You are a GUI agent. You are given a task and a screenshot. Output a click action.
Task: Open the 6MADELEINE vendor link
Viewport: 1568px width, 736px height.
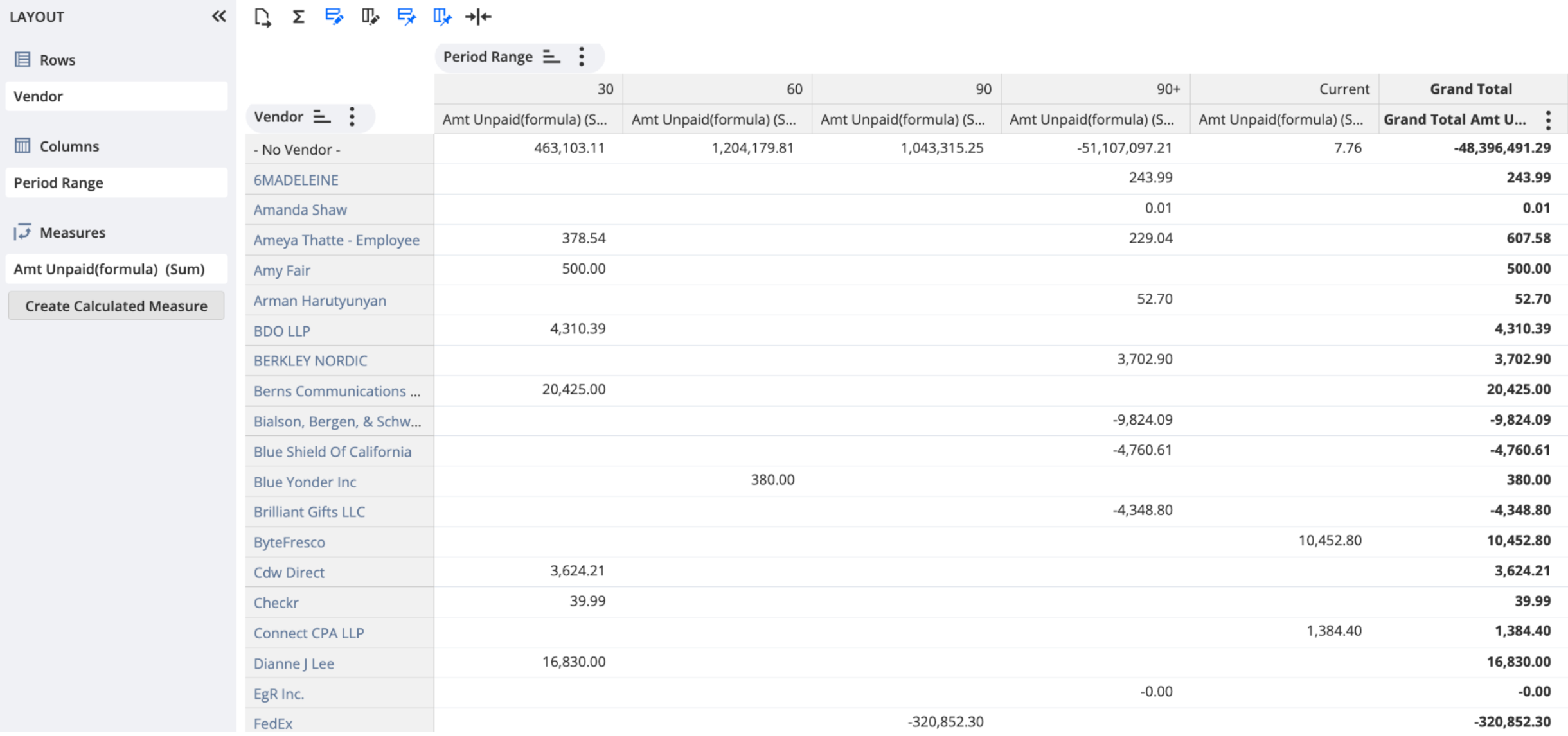(x=296, y=180)
